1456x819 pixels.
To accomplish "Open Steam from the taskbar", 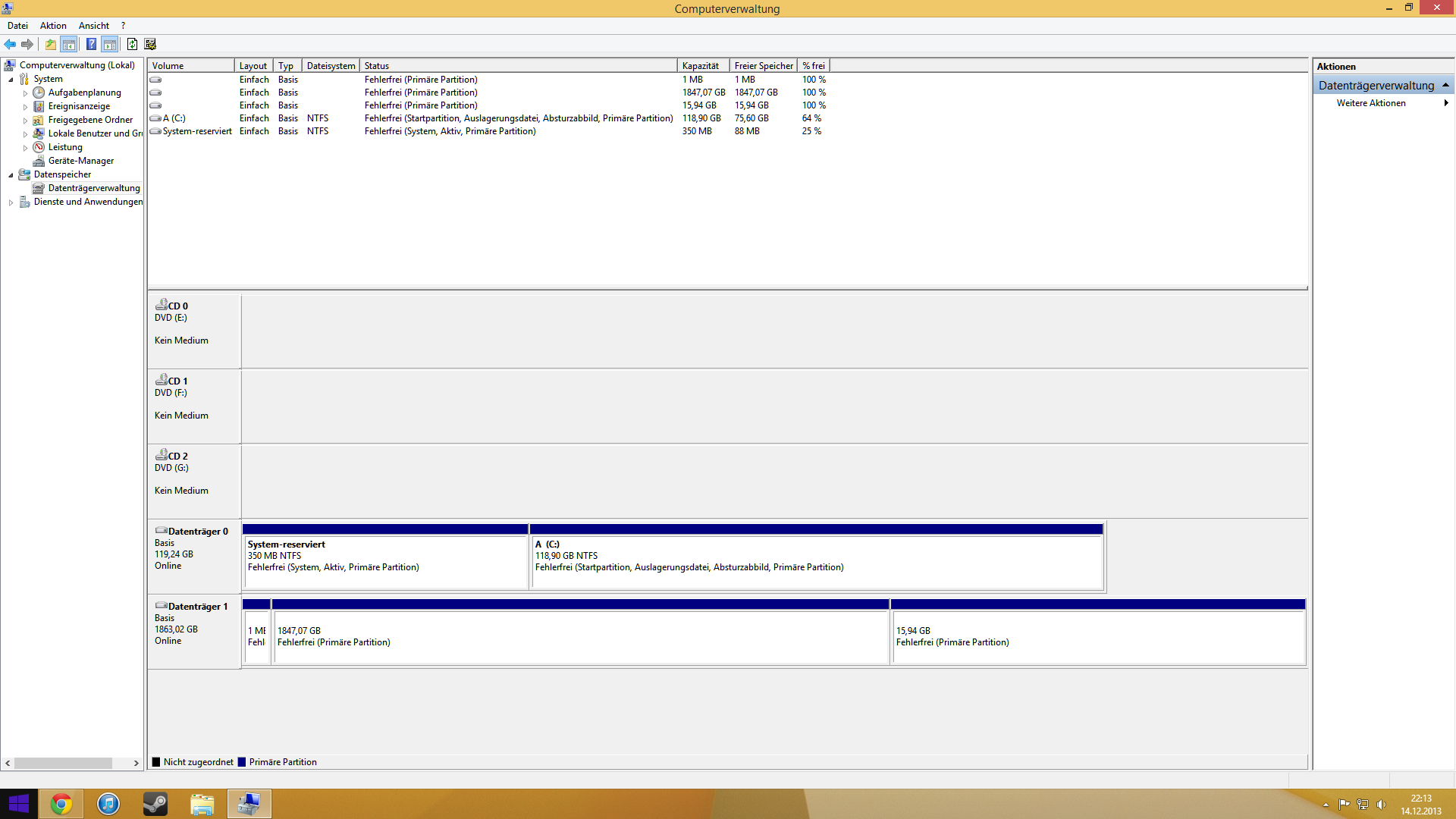I will tap(155, 804).
